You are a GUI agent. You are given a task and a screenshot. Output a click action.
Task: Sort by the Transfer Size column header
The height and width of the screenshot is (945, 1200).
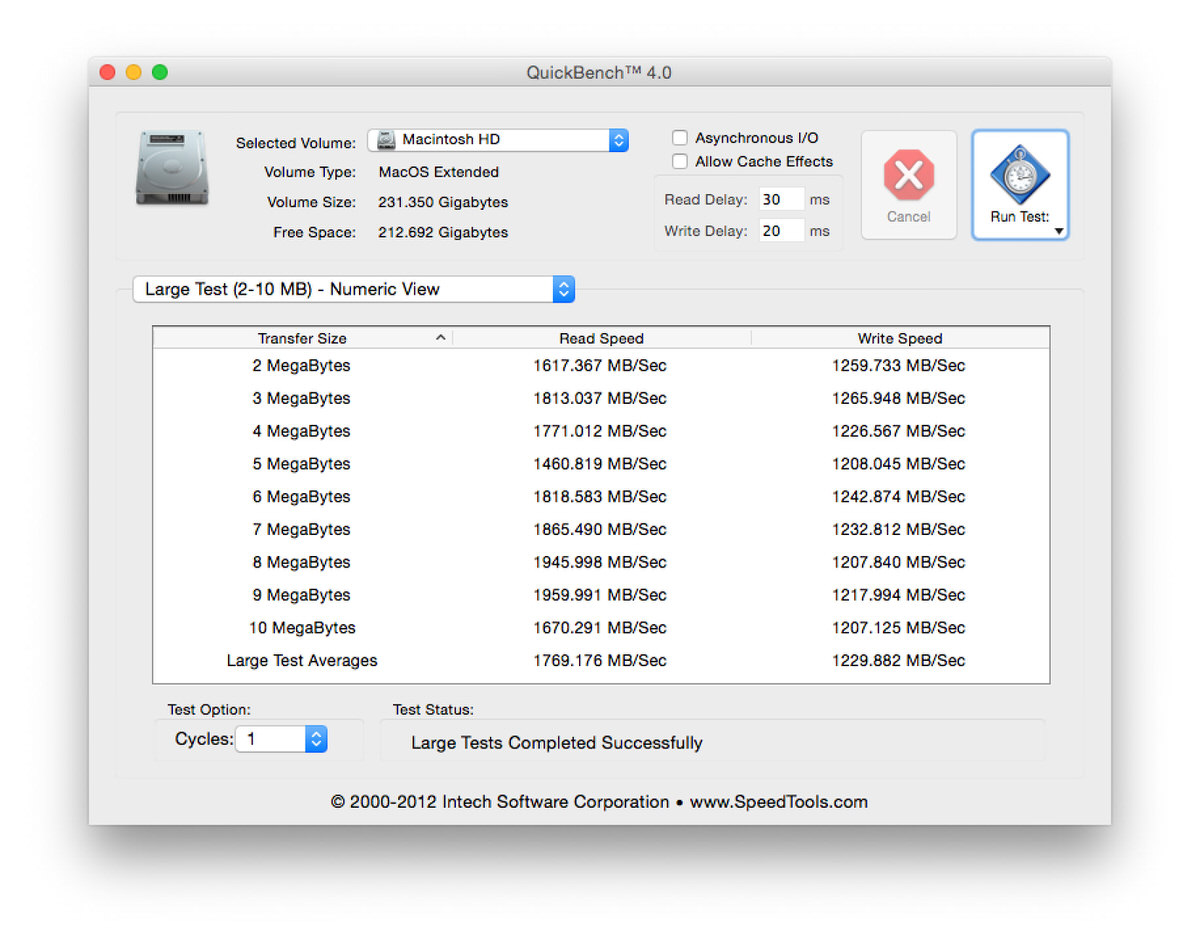pyautogui.click(x=302, y=338)
